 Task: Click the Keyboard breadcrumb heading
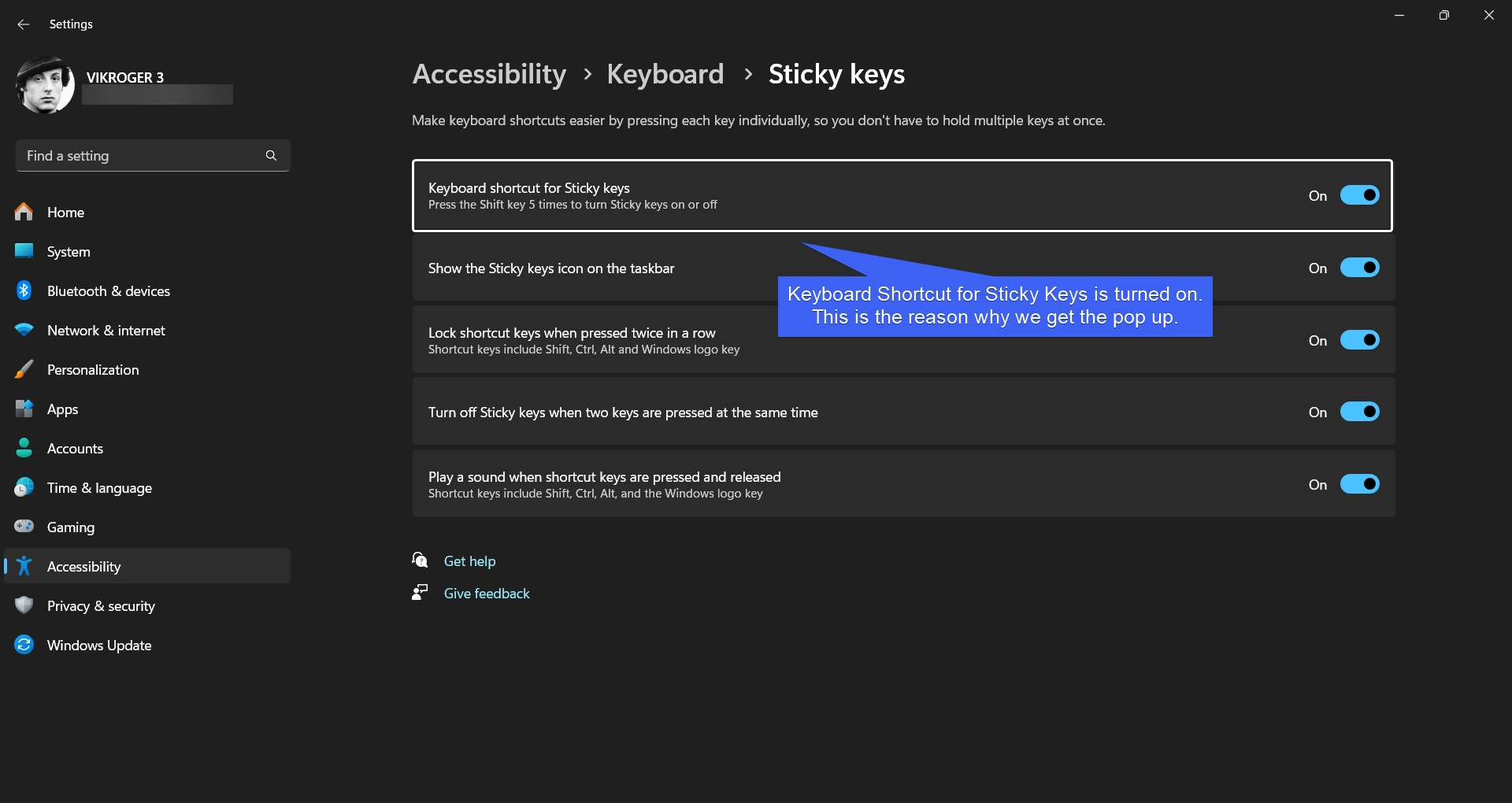pyautogui.click(x=665, y=74)
